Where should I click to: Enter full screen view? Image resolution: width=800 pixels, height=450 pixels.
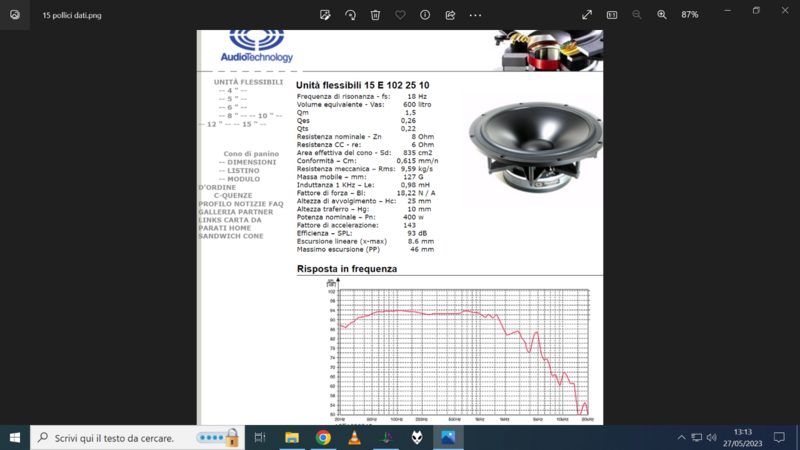coord(587,15)
